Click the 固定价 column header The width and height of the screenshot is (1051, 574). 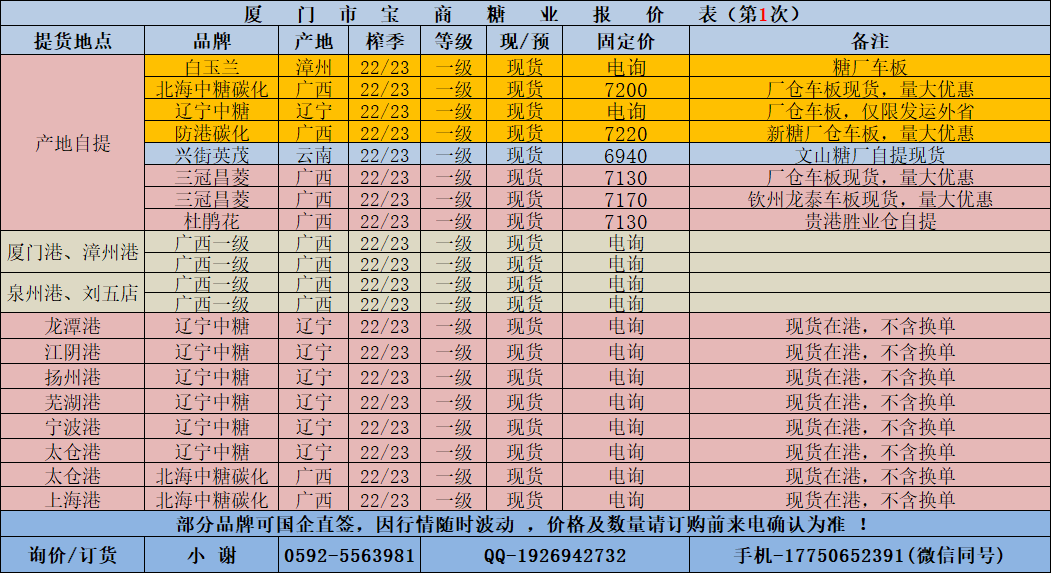(x=626, y=42)
